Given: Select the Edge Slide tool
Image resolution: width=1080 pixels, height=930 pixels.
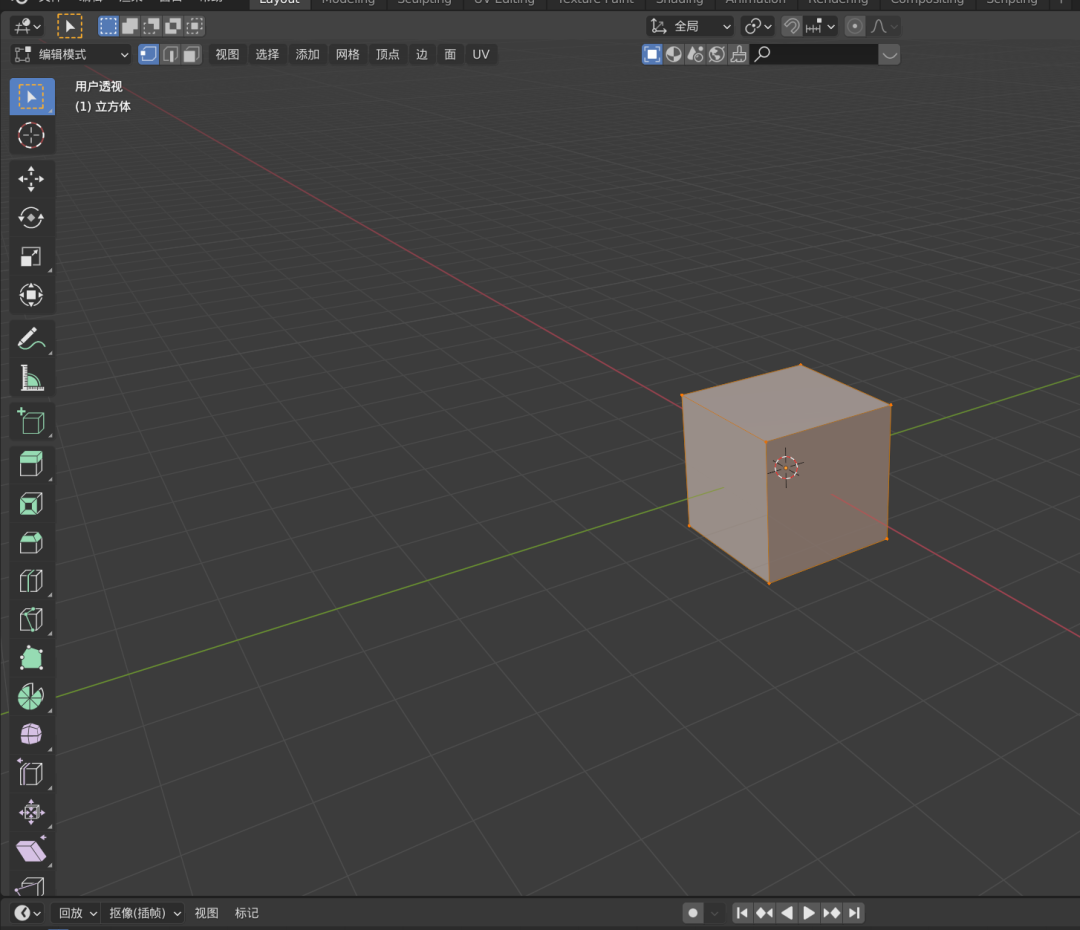Looking at the screenshot, I should [31, 774].
